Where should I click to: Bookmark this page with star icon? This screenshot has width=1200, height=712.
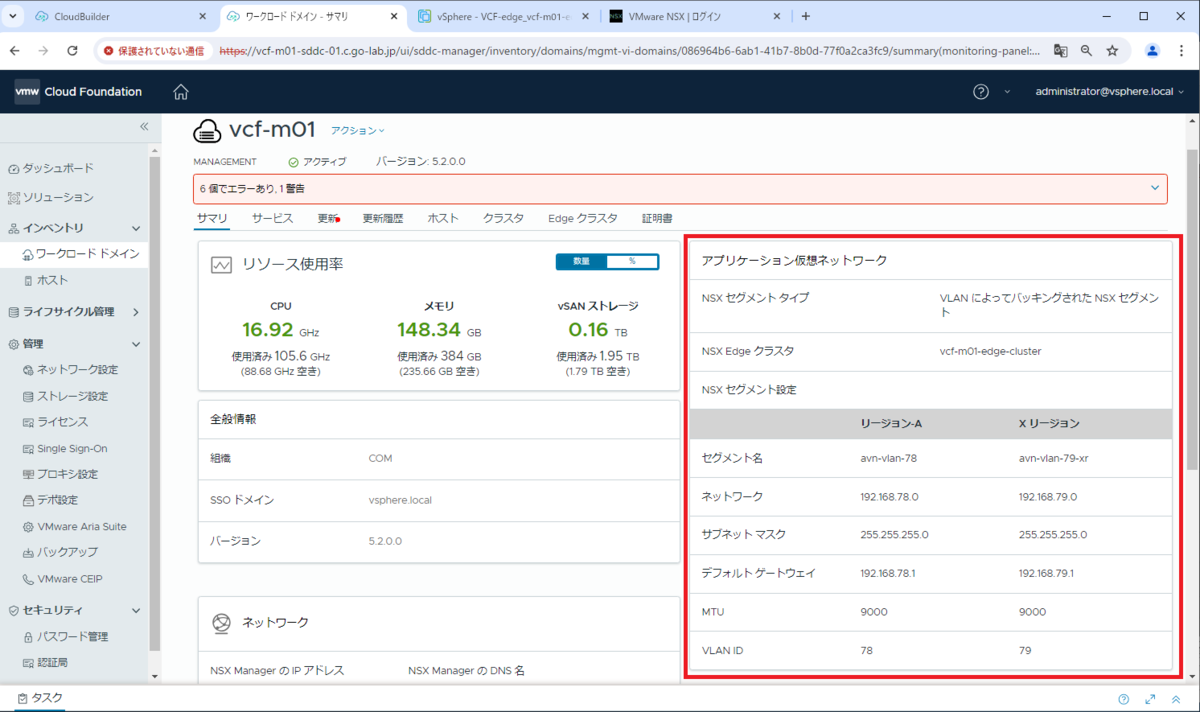pos(1112,50)
